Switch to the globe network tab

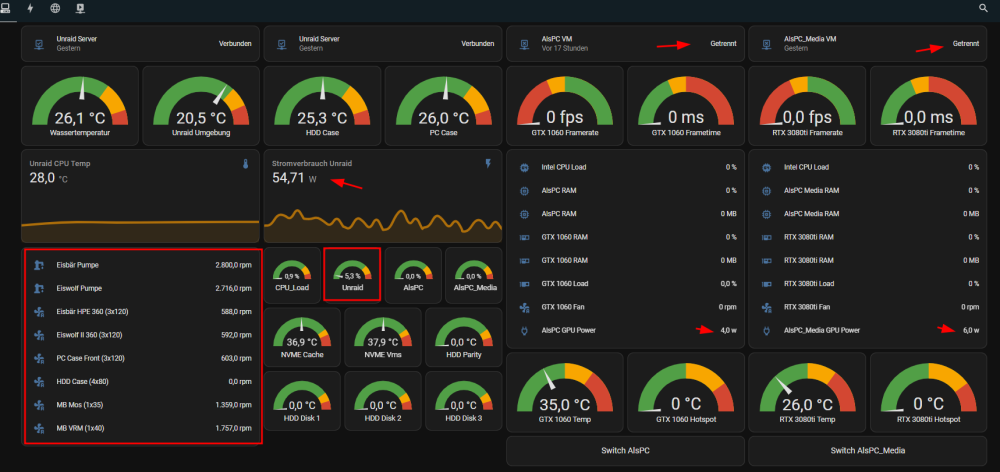tap(55, 8)
